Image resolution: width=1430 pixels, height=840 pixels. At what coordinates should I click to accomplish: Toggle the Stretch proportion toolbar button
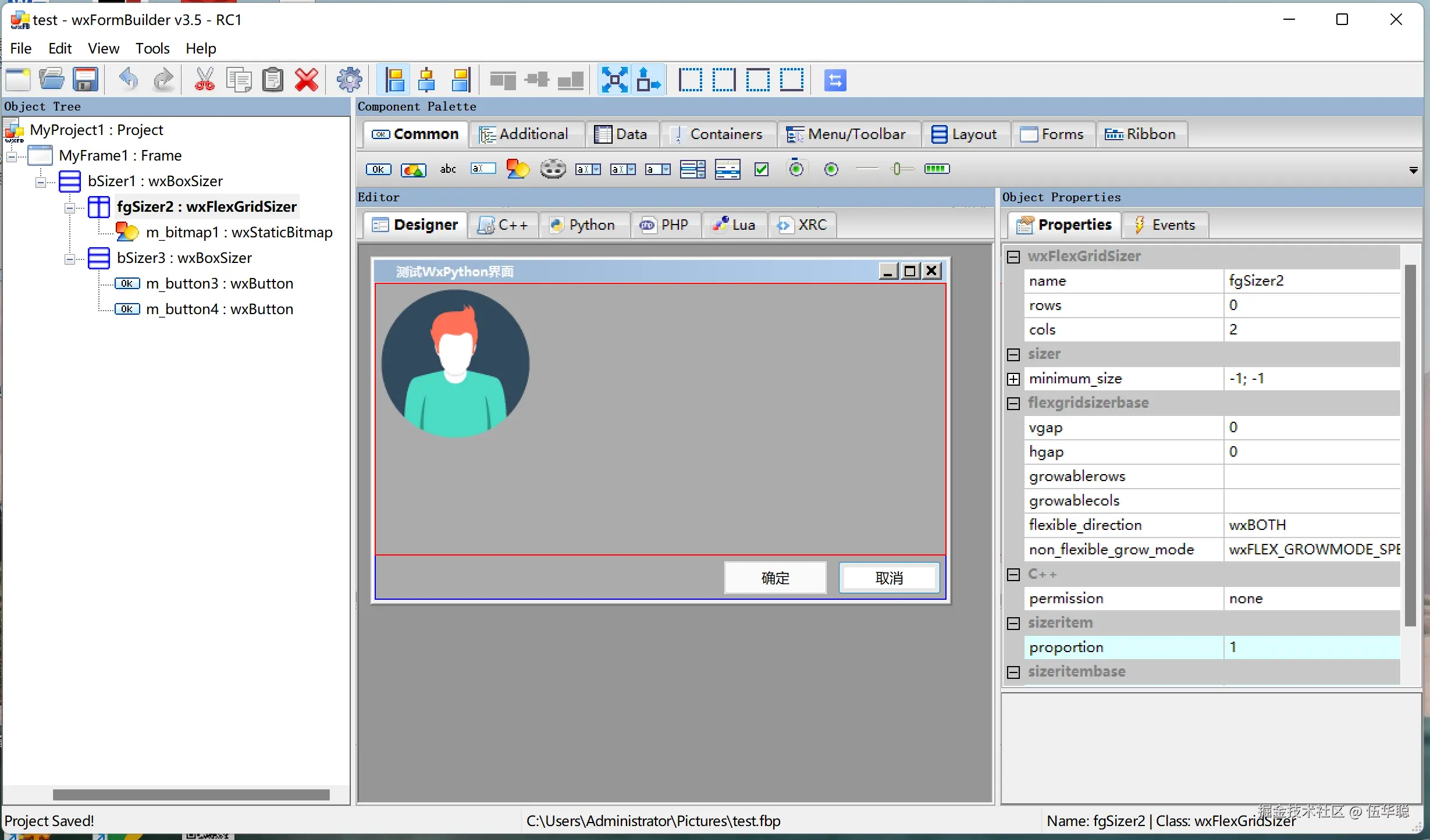point(649,80)
